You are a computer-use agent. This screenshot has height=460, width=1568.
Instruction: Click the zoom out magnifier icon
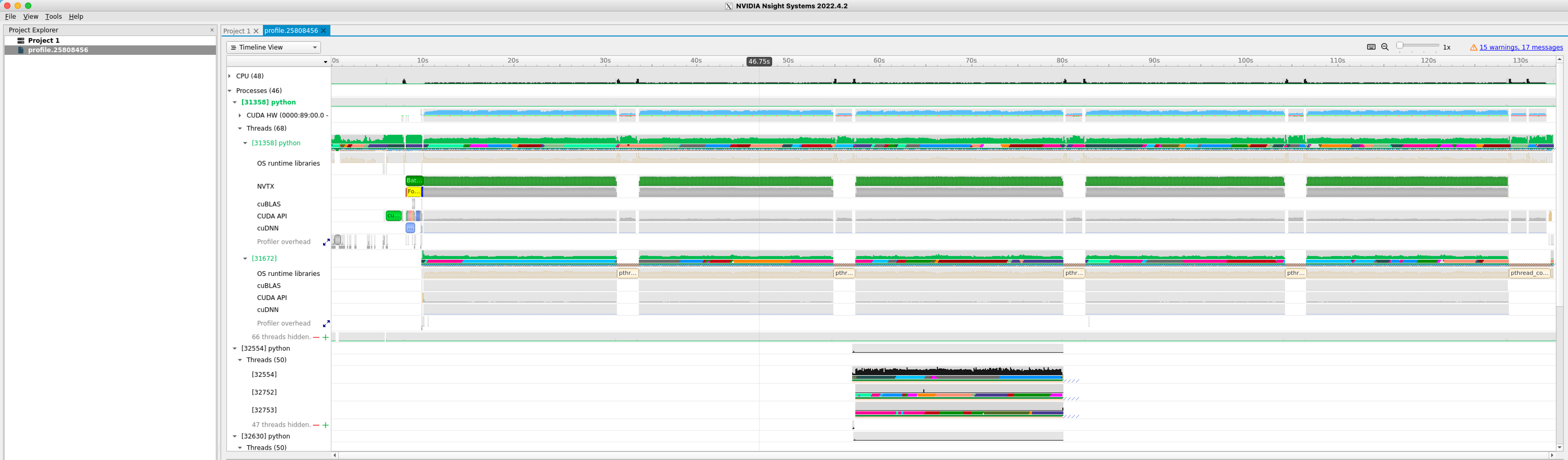click(1385, 47)
